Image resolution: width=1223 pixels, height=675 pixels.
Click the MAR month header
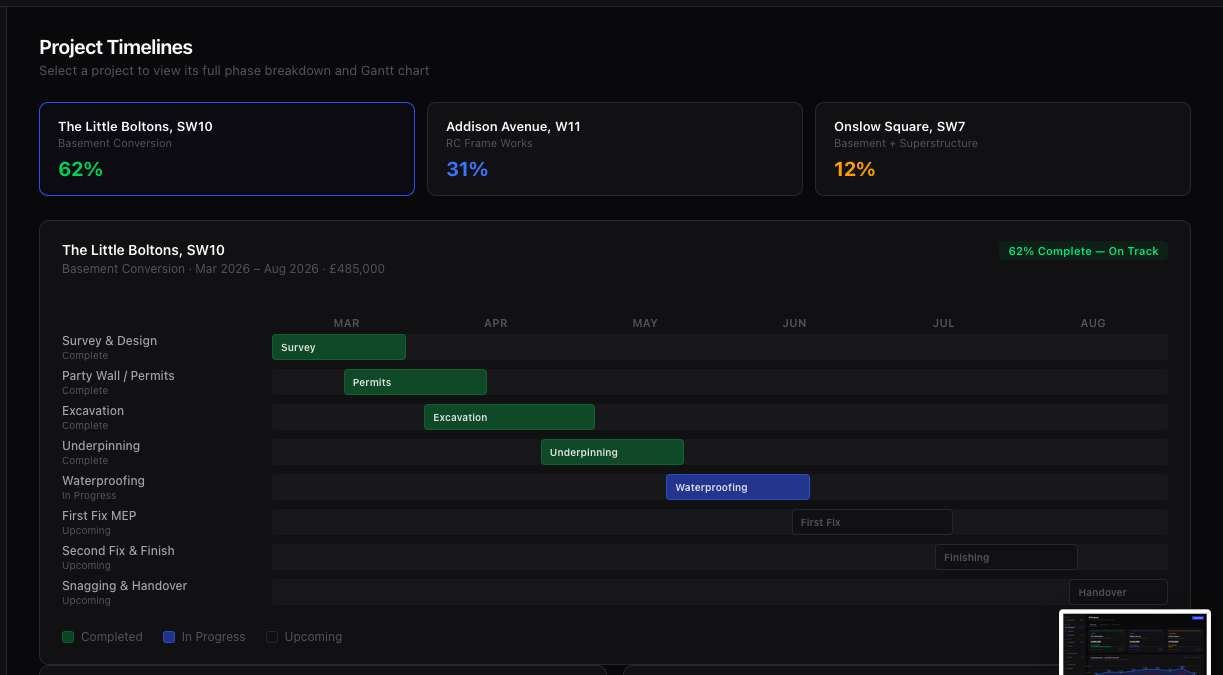click(346, 323)
